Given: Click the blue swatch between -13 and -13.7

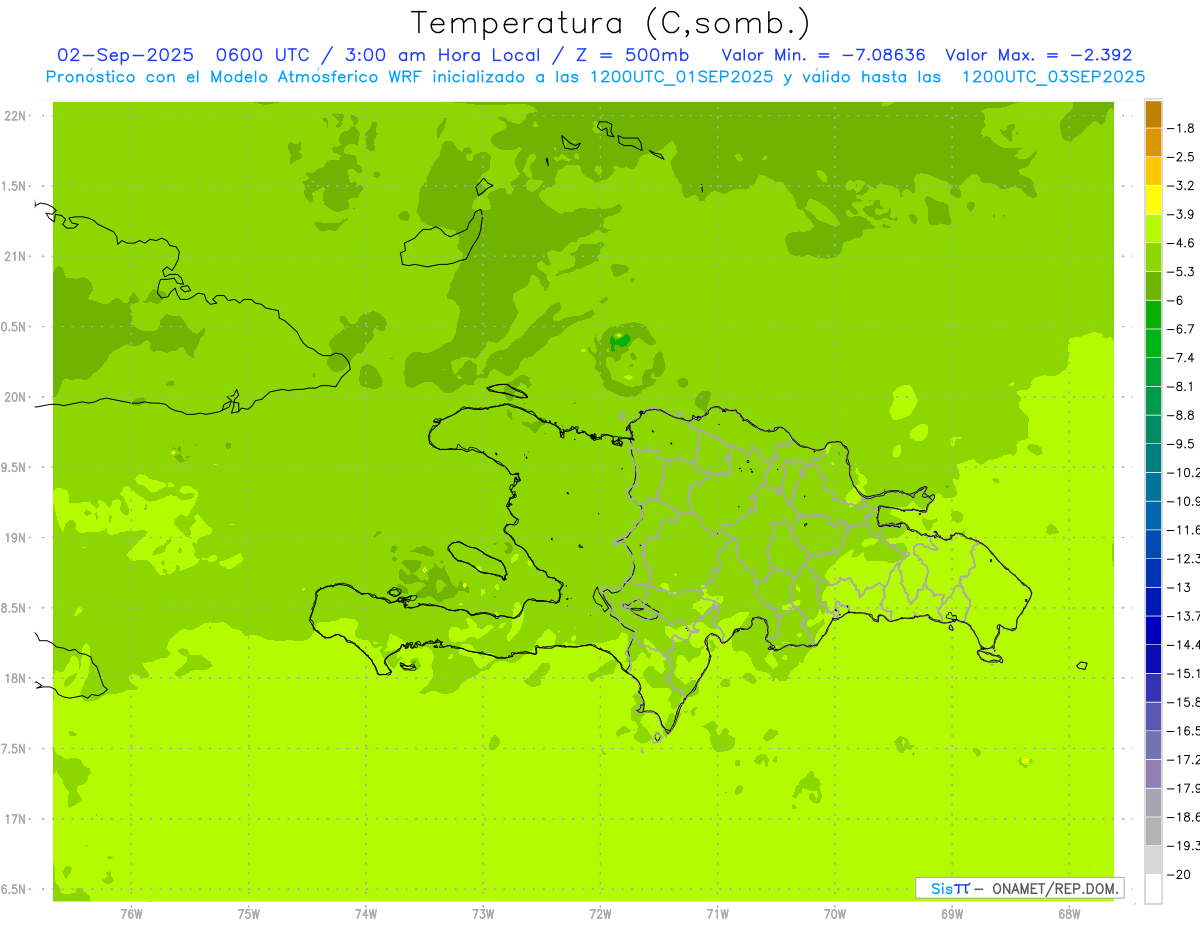Looking at the screenshot, I should tap(1153, 602).
